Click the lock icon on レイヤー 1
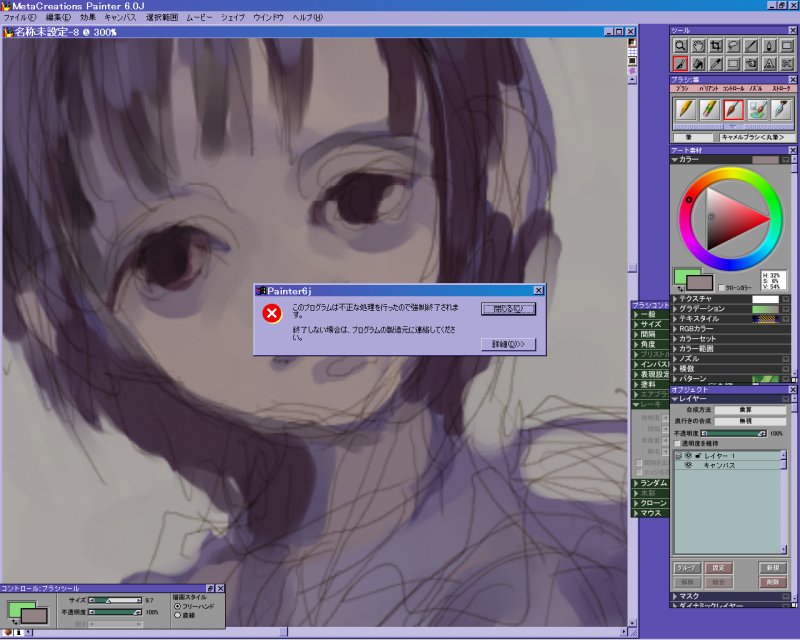 point(698,456)
